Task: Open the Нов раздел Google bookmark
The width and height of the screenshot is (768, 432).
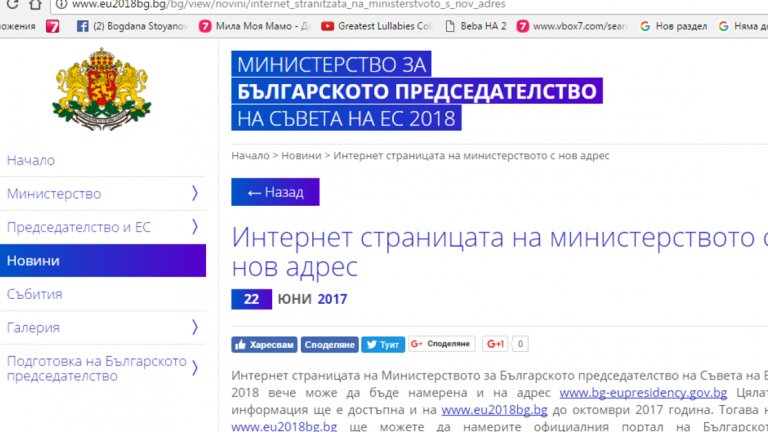Action: pos(673,26)
